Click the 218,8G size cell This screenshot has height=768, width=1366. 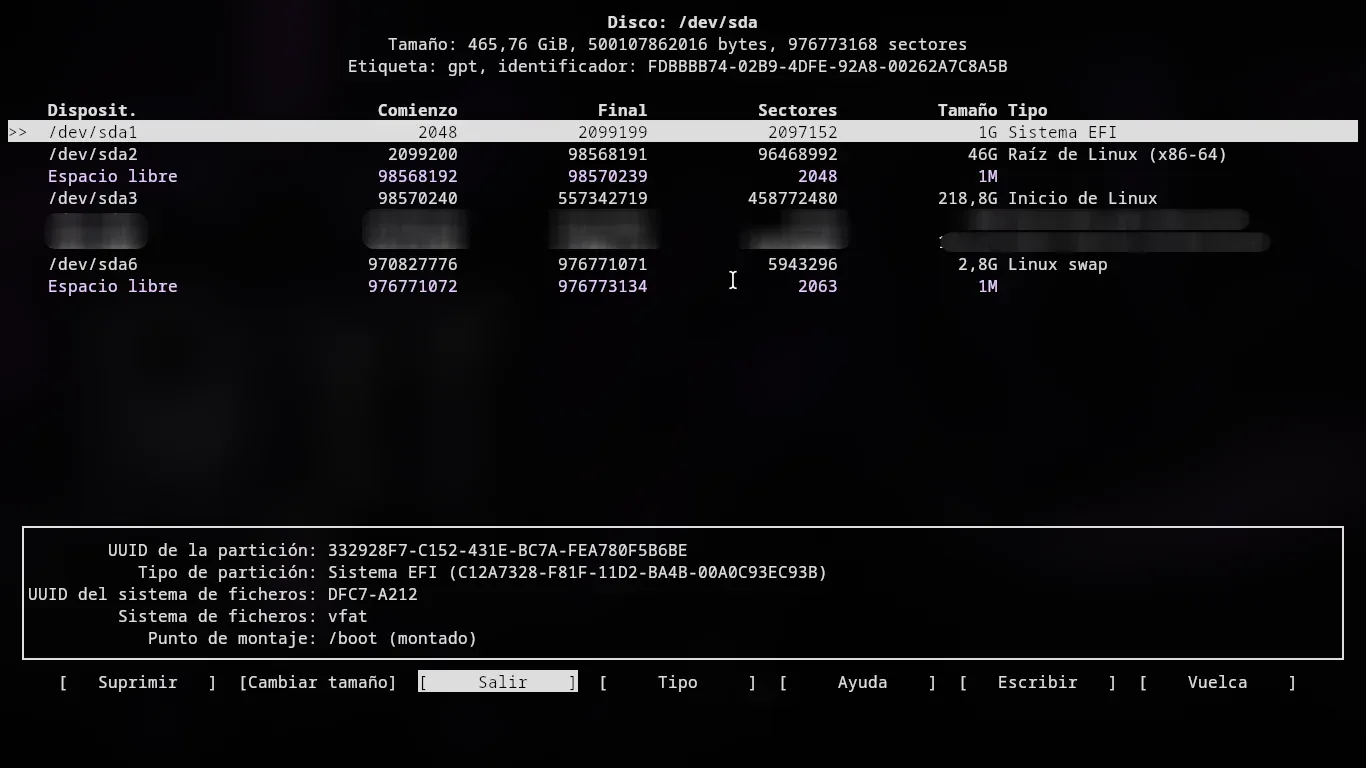967,198
